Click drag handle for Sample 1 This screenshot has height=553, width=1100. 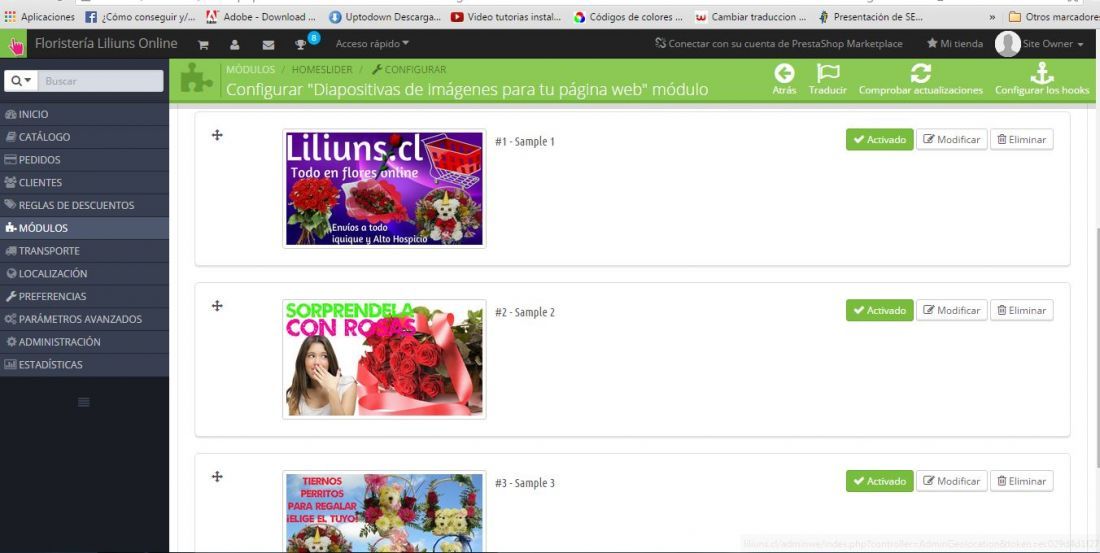217,135
